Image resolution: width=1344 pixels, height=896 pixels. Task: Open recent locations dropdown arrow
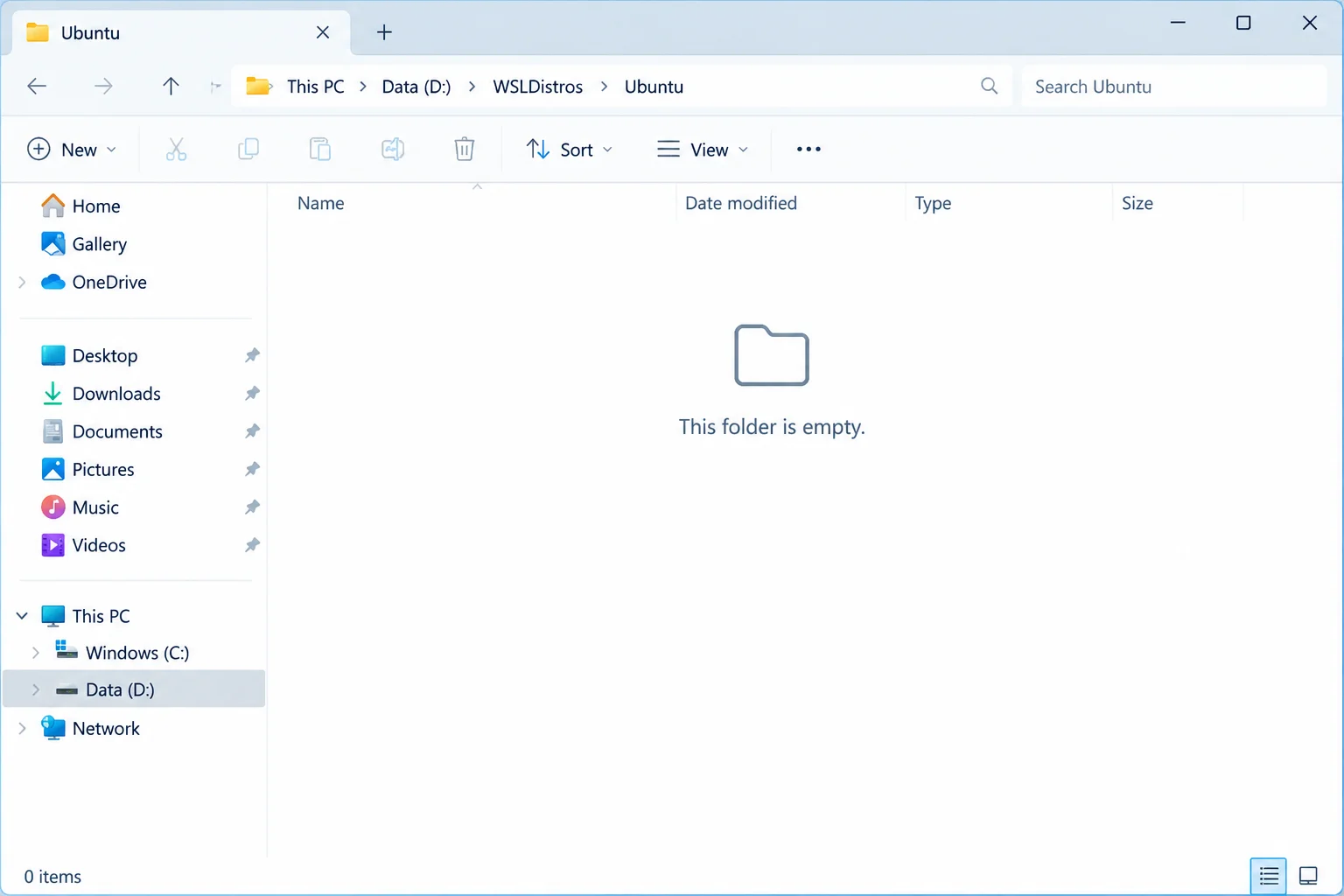tap(215, 86)
